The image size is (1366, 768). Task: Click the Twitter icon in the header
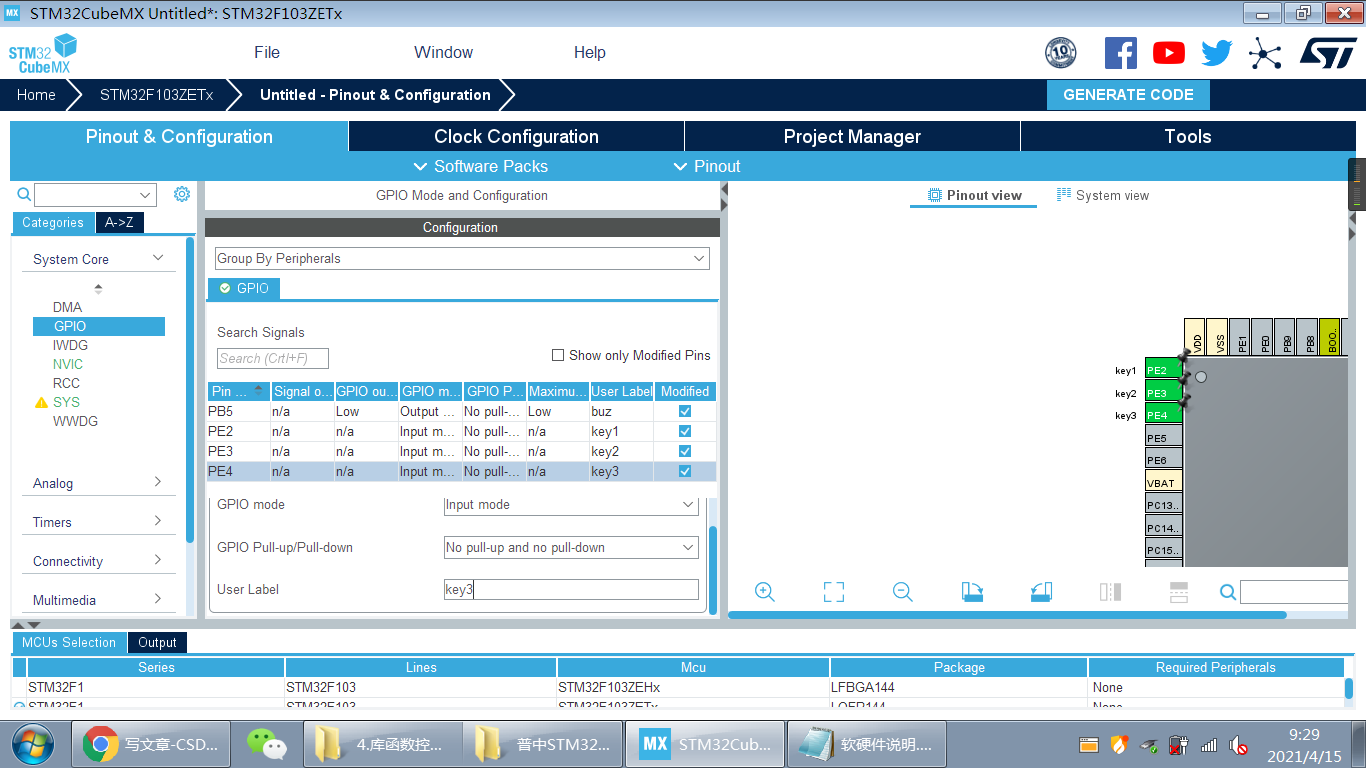(x=1216, y=53)
